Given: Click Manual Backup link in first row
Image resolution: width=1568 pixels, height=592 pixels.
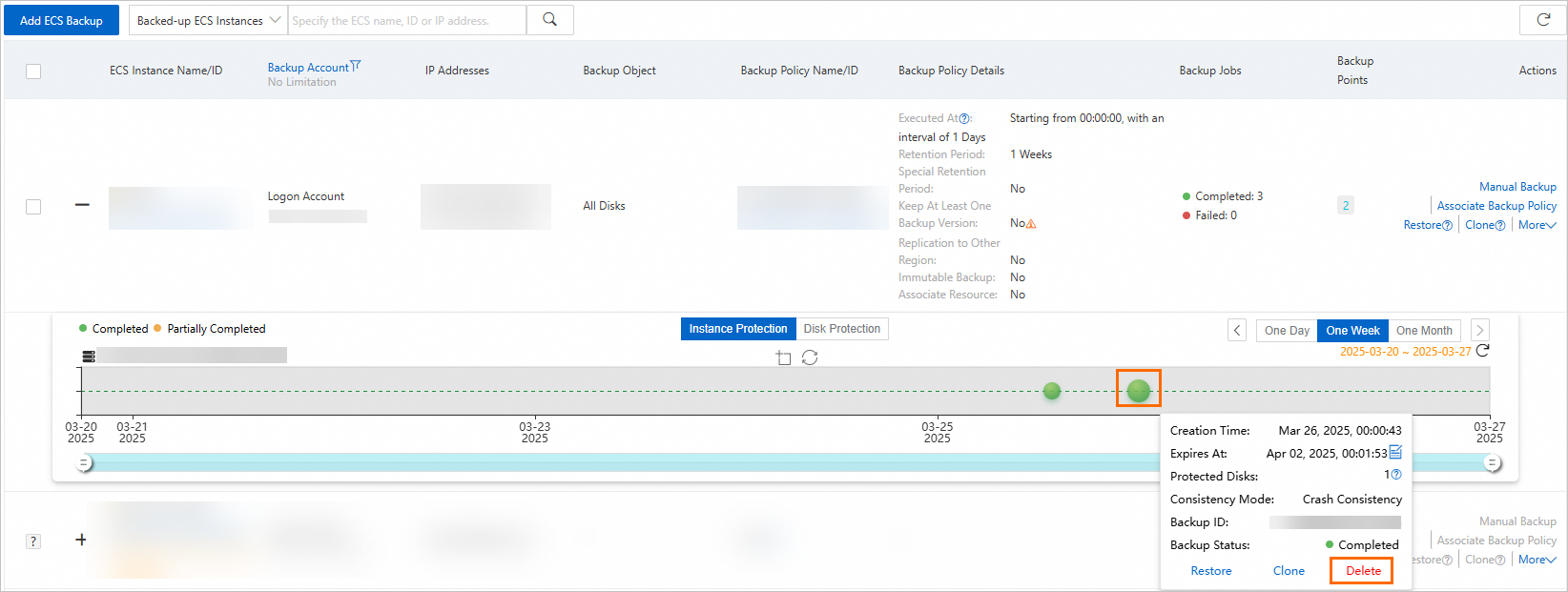Looking at the screenshot, I should (1517, 187).
